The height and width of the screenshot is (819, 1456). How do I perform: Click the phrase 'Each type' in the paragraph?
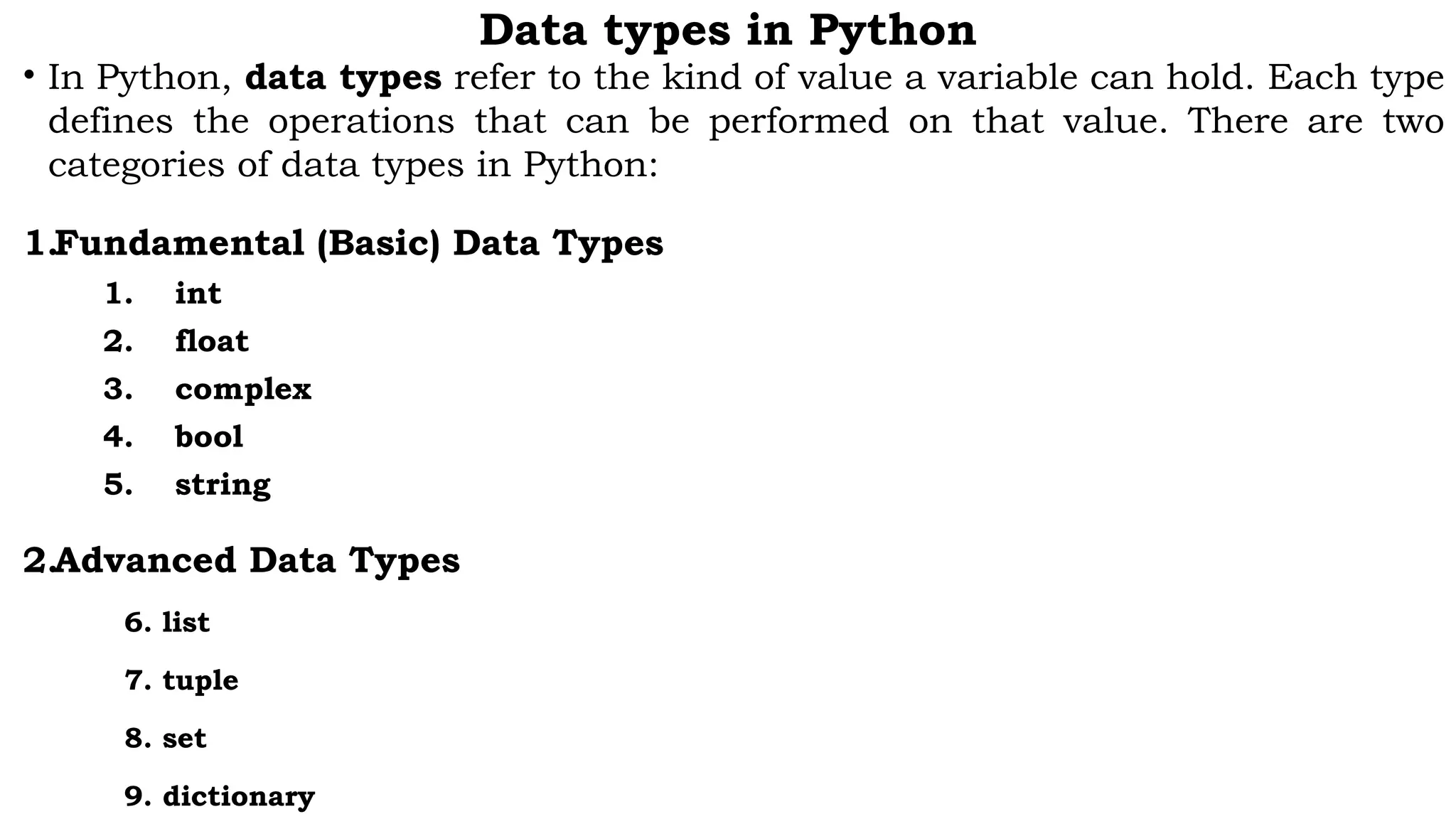[1355, 77]
